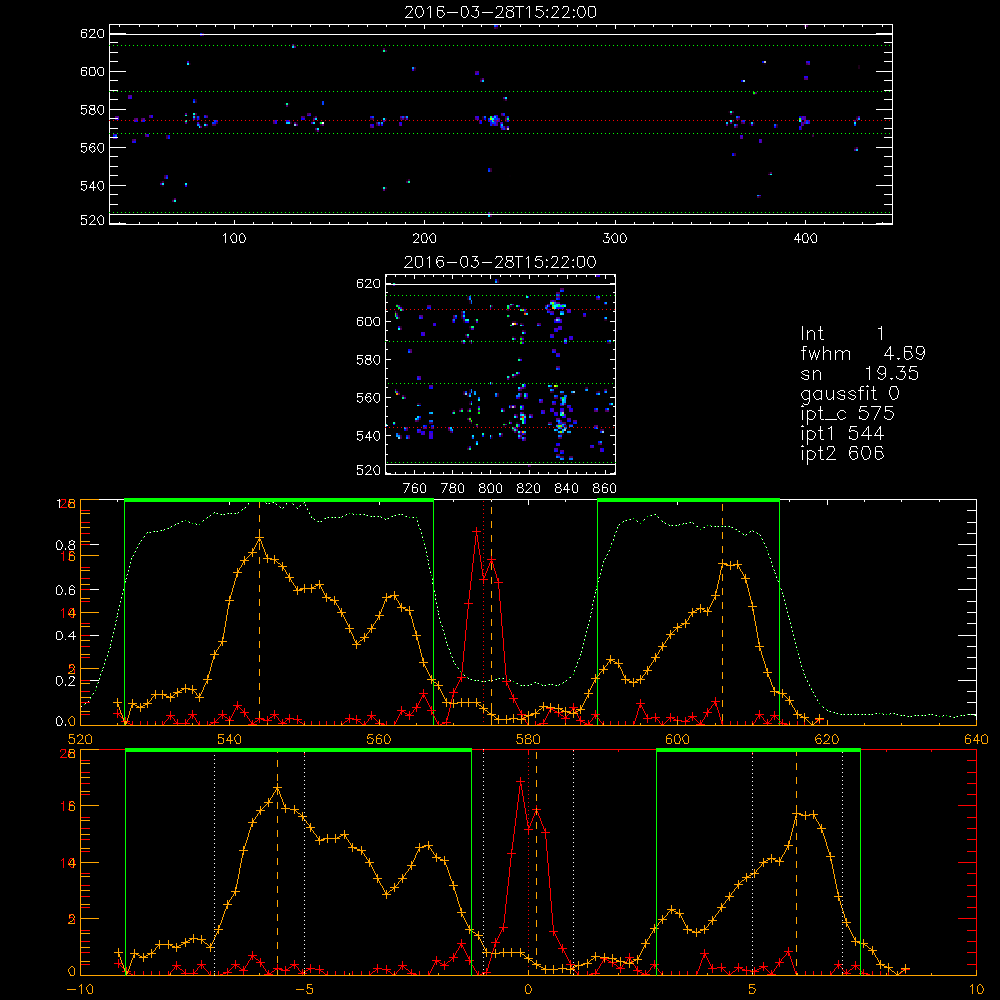
Task: Click x-axis label 0 at bottom plot center
Action: [528, 990]
